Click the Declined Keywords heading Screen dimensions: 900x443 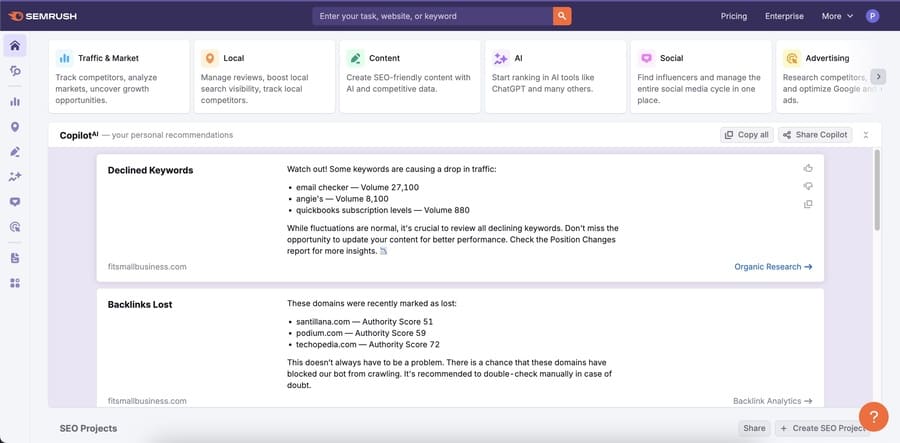150,170
